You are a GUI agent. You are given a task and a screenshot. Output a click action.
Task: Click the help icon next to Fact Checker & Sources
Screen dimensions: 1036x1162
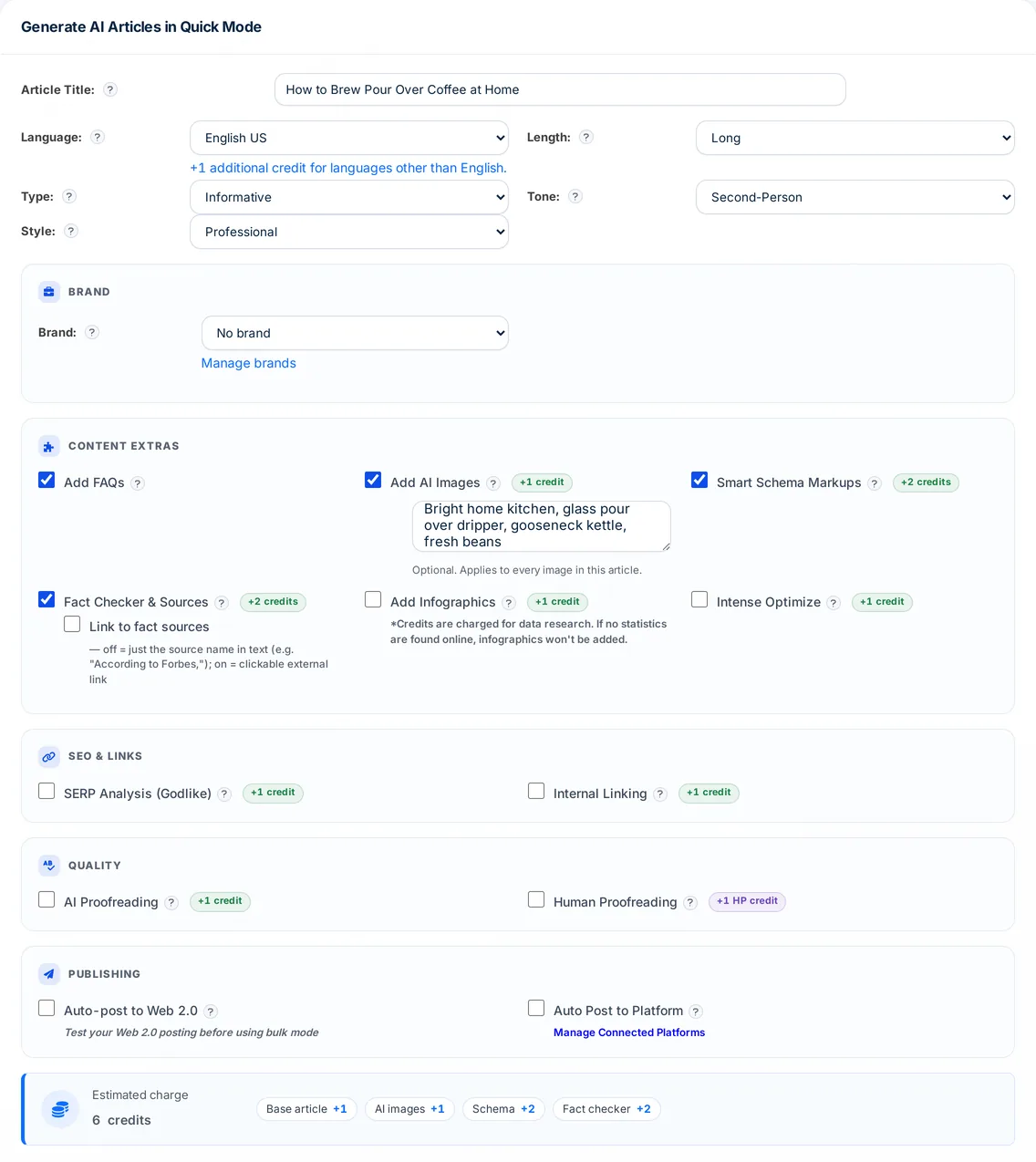222,603
